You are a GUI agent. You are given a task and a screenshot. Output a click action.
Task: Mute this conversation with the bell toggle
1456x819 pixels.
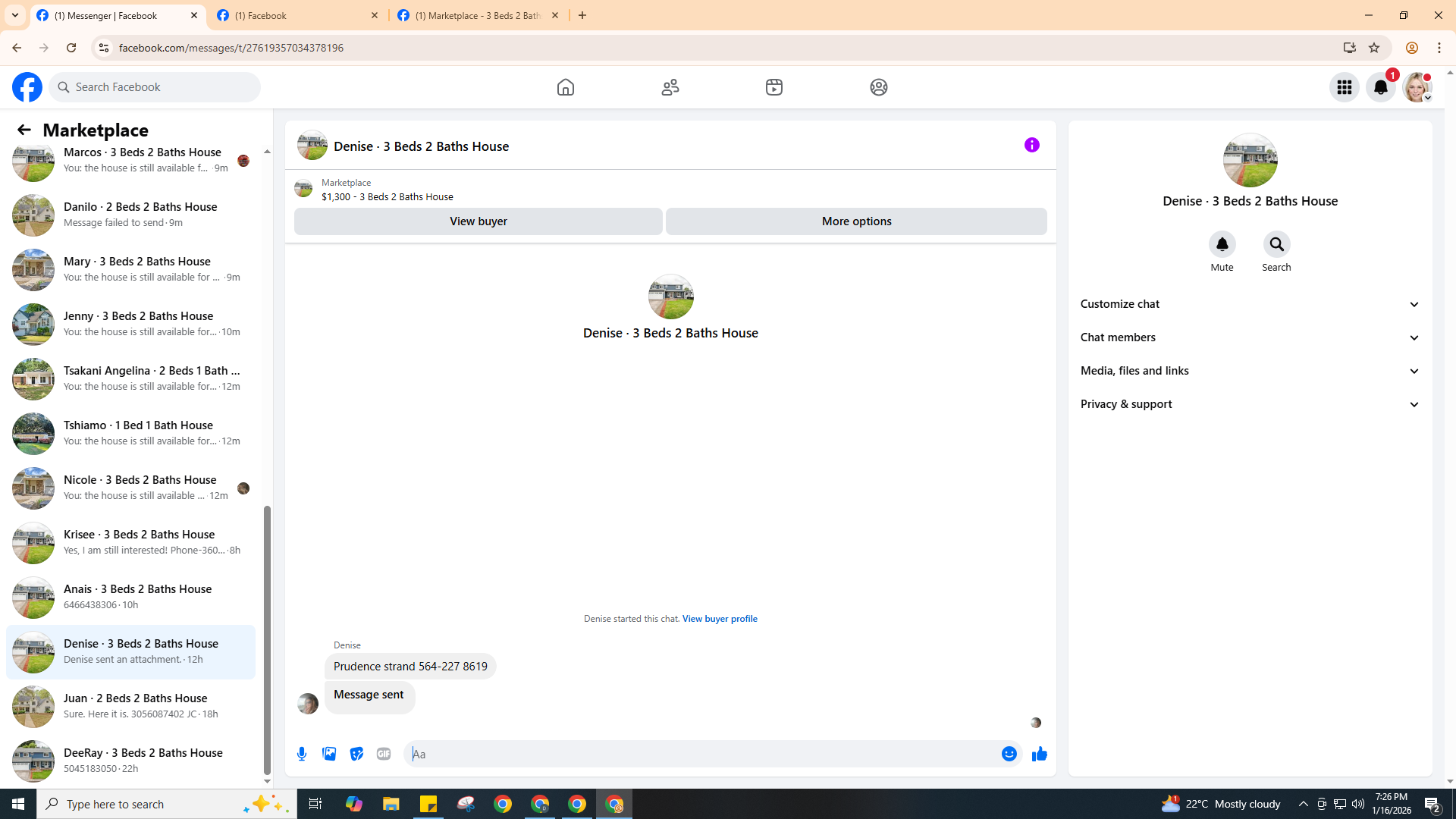[x=1222, y=244]
